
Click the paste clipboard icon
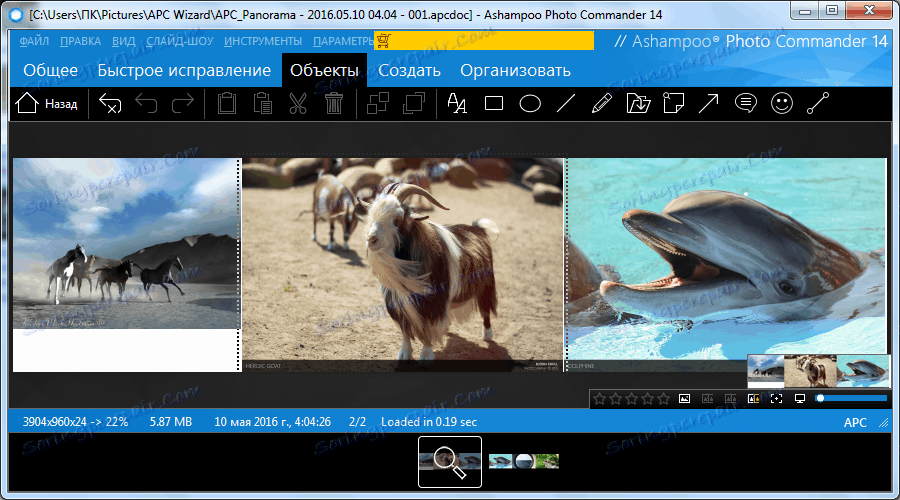(x=262, y=103)
